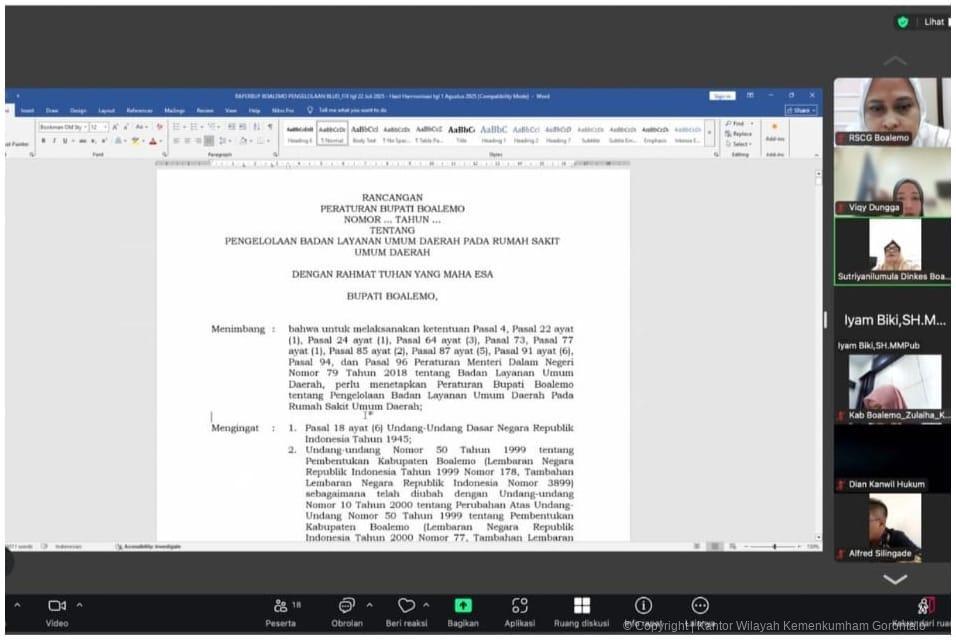Open the References ribbon tab

pyautogui.click(x=138, y=110)
